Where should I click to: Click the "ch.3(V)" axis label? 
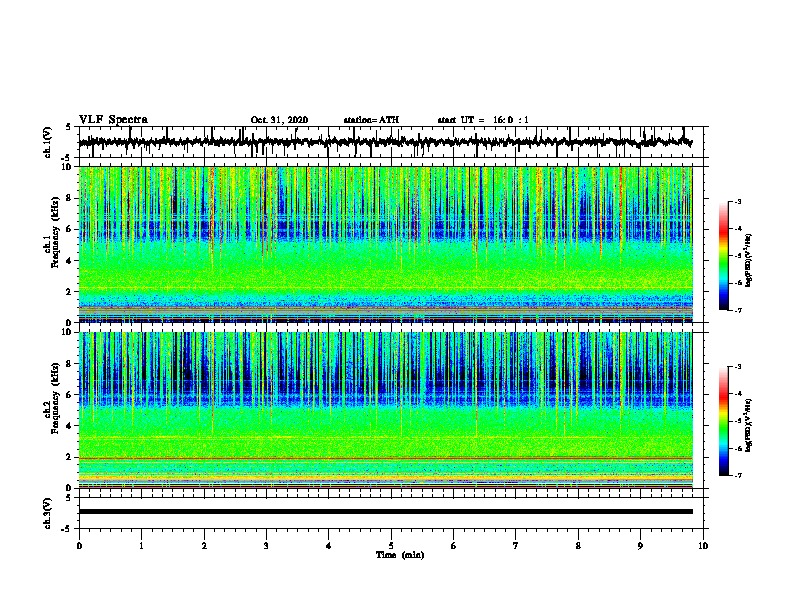tap(48, 513)
